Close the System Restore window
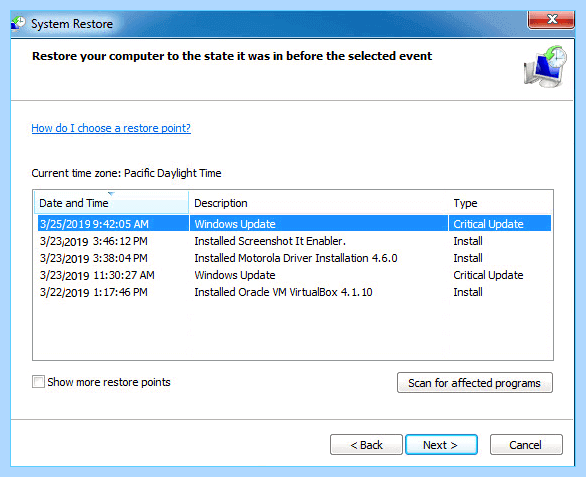 (x=551, y=19)
